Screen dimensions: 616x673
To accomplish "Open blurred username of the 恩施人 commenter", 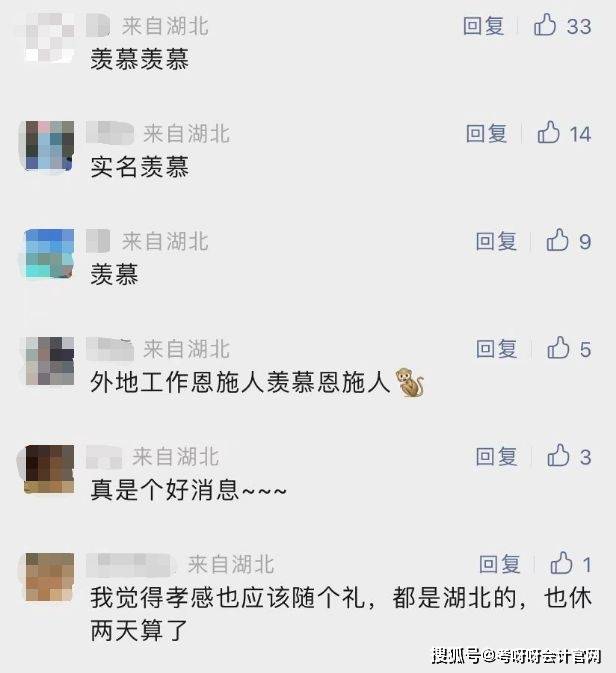I will coord(110,349).
